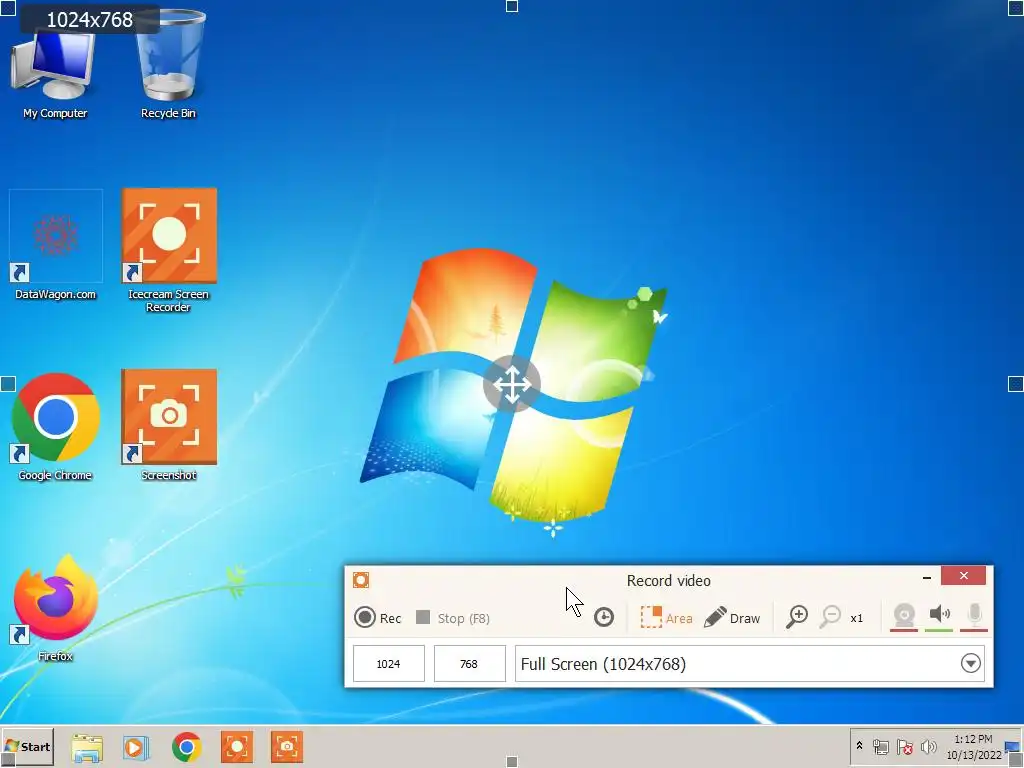Click the height field showing 768
The image size is (1024, 768).
pos(469,664)
